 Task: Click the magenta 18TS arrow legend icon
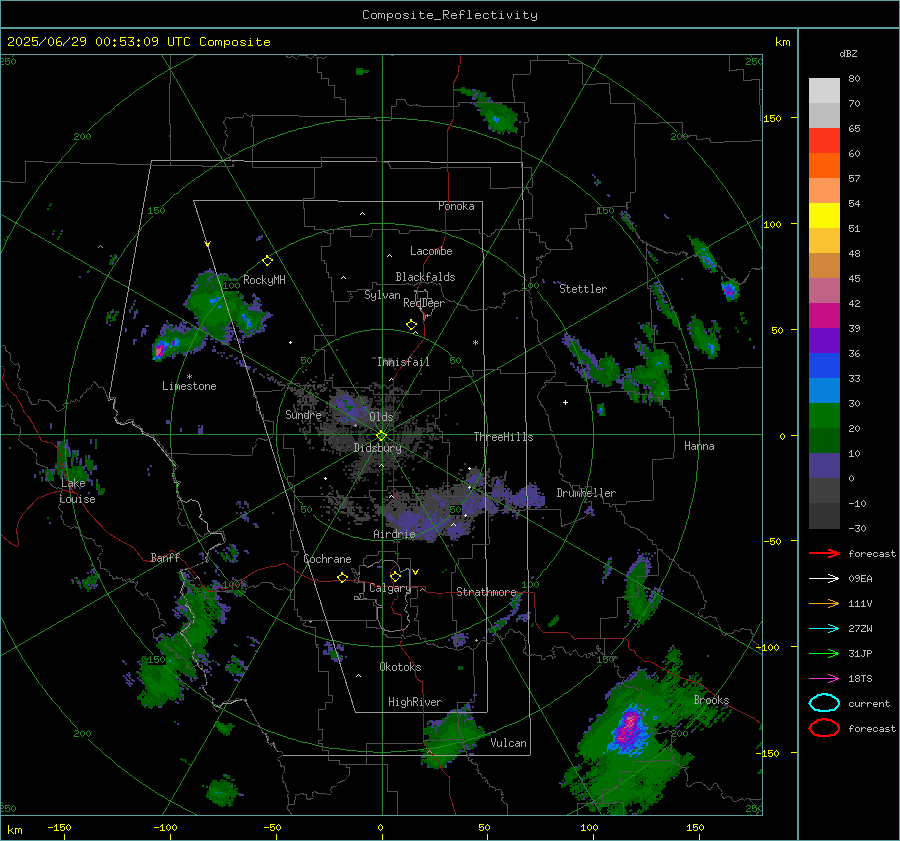[824, 678]
